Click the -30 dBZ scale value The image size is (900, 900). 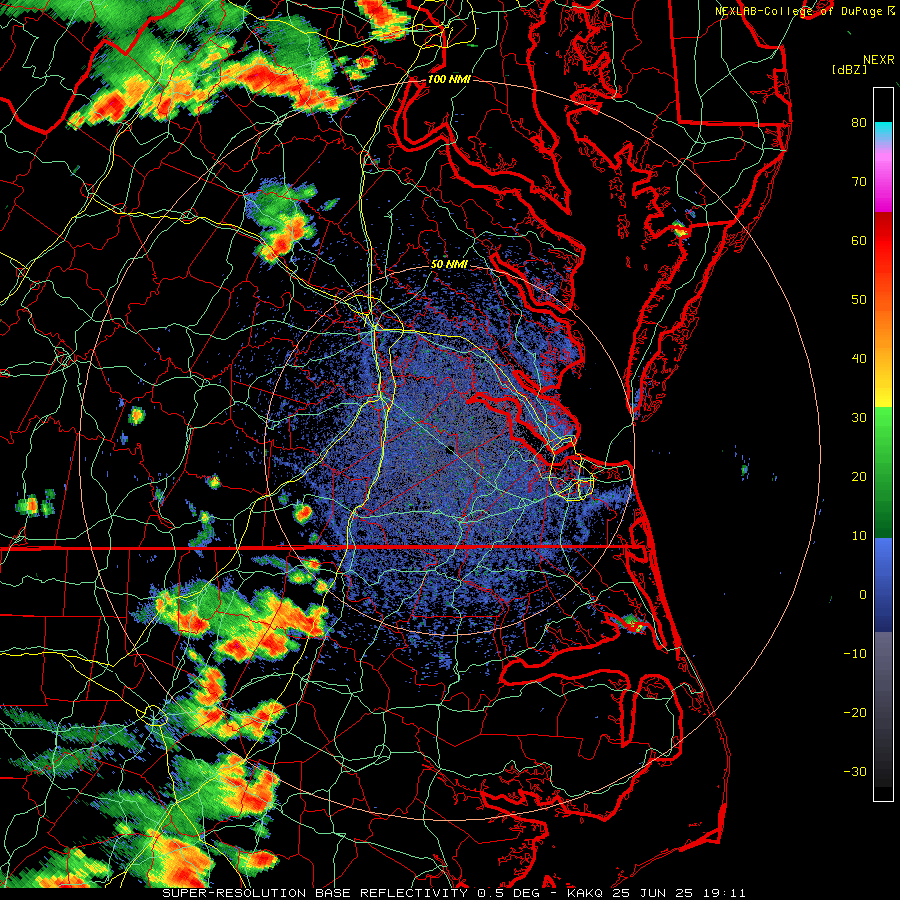coord(855,772)
